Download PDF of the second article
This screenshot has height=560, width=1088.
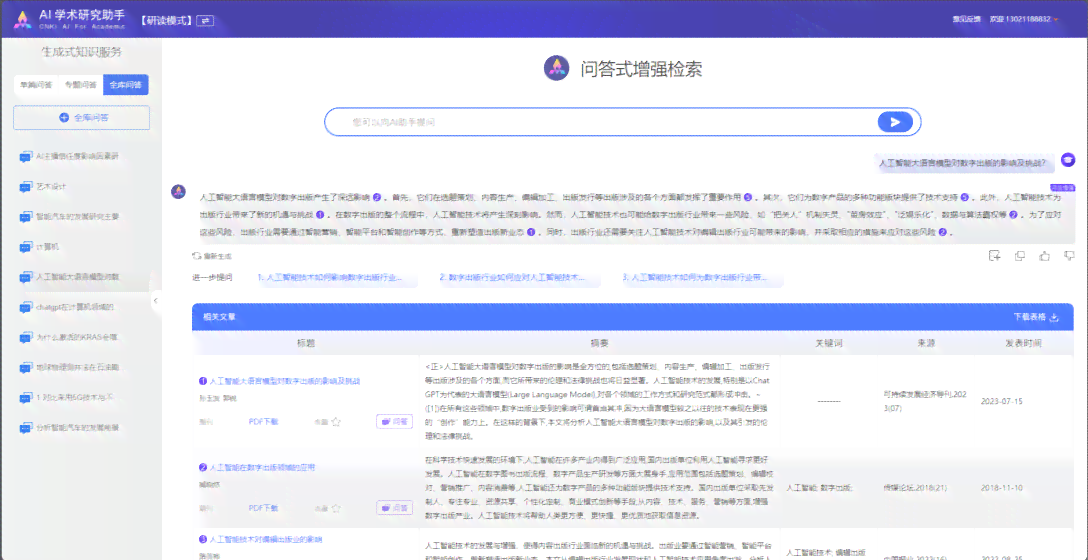point(263,508)
